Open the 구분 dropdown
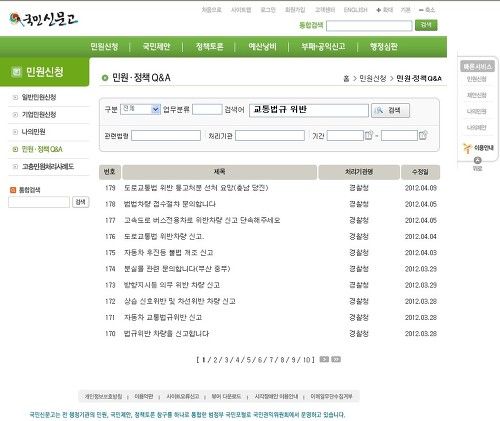This screenshot has width=500, height=421. pos(140,109)
